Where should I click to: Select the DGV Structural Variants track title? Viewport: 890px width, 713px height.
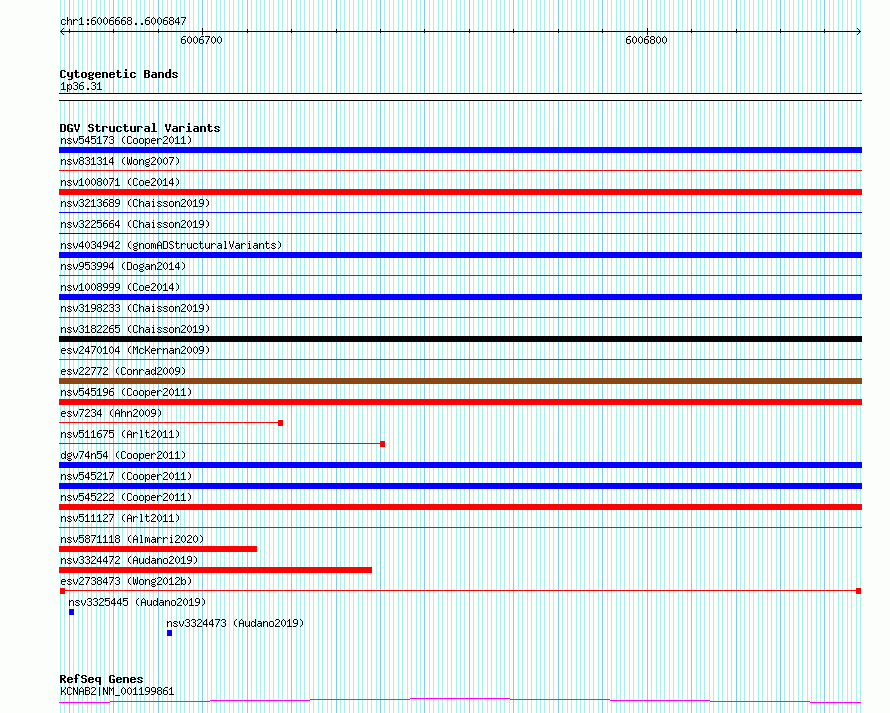click(x=140, y=128)
